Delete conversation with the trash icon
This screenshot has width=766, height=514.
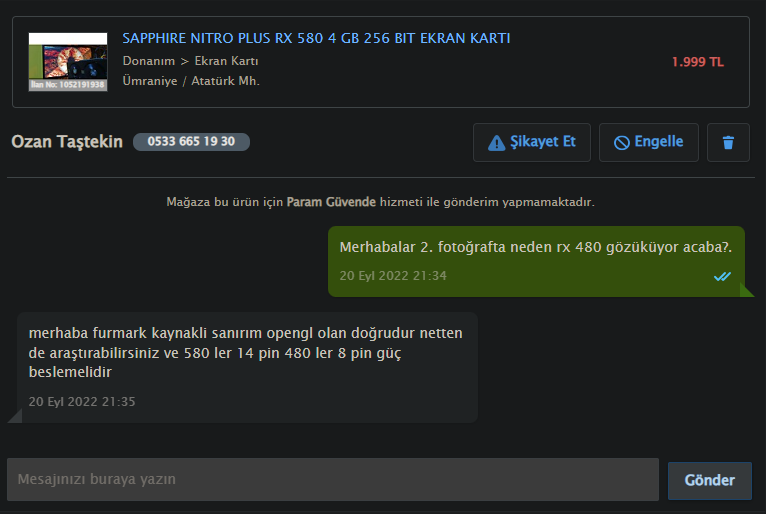728,142
